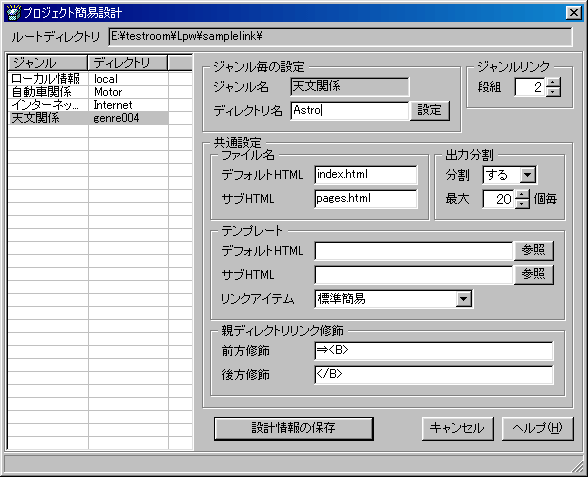Click the キャンセル button
Image resolution: width=588 pixels, height=477 pixels.
point(457,428)
